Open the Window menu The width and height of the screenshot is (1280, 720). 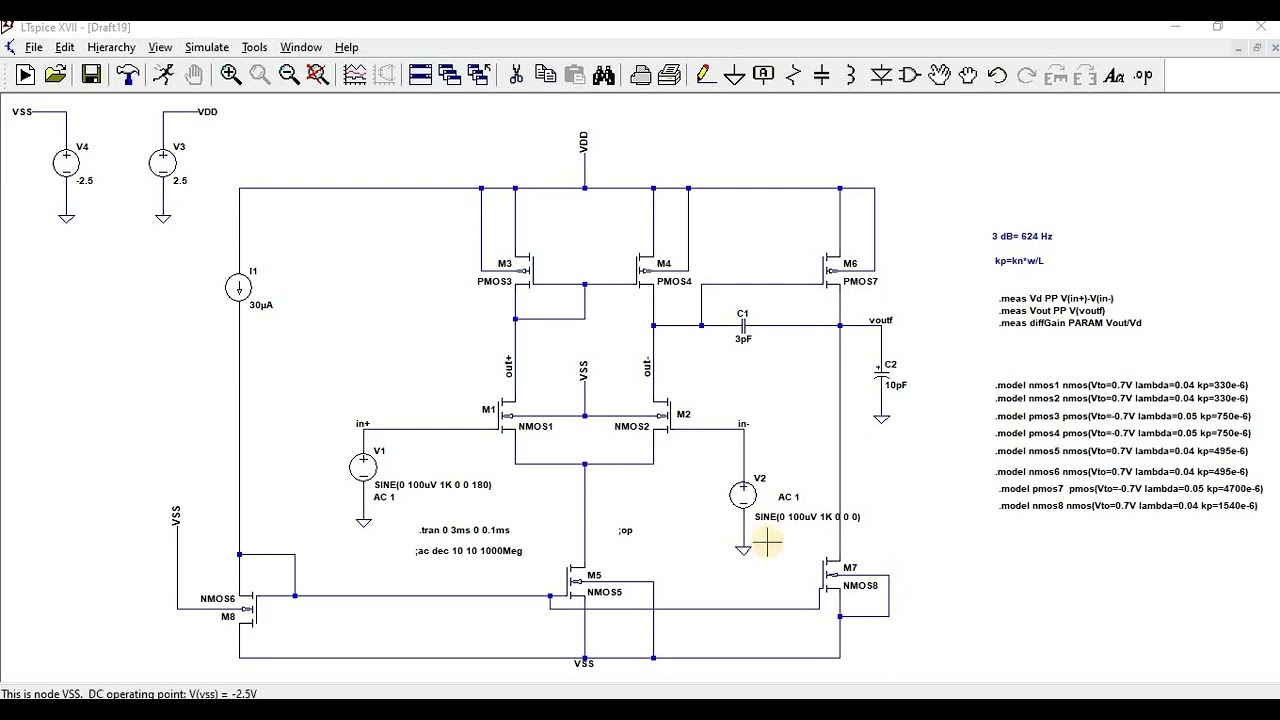click(301, 47)
